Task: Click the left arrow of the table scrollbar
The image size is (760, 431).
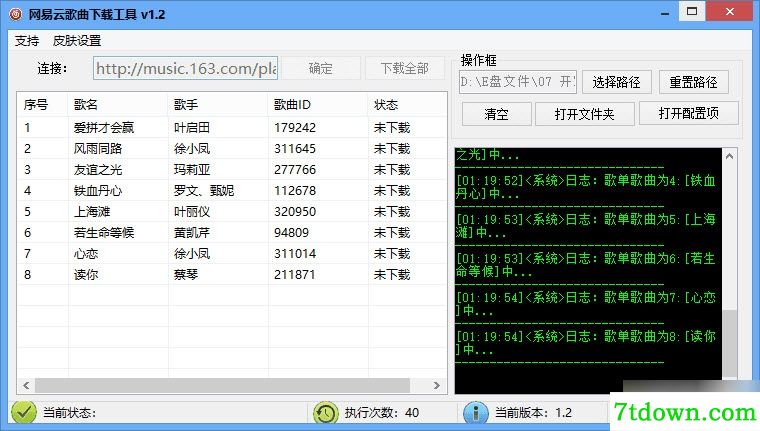Action: pyautogui.click(x=26, y=385)
